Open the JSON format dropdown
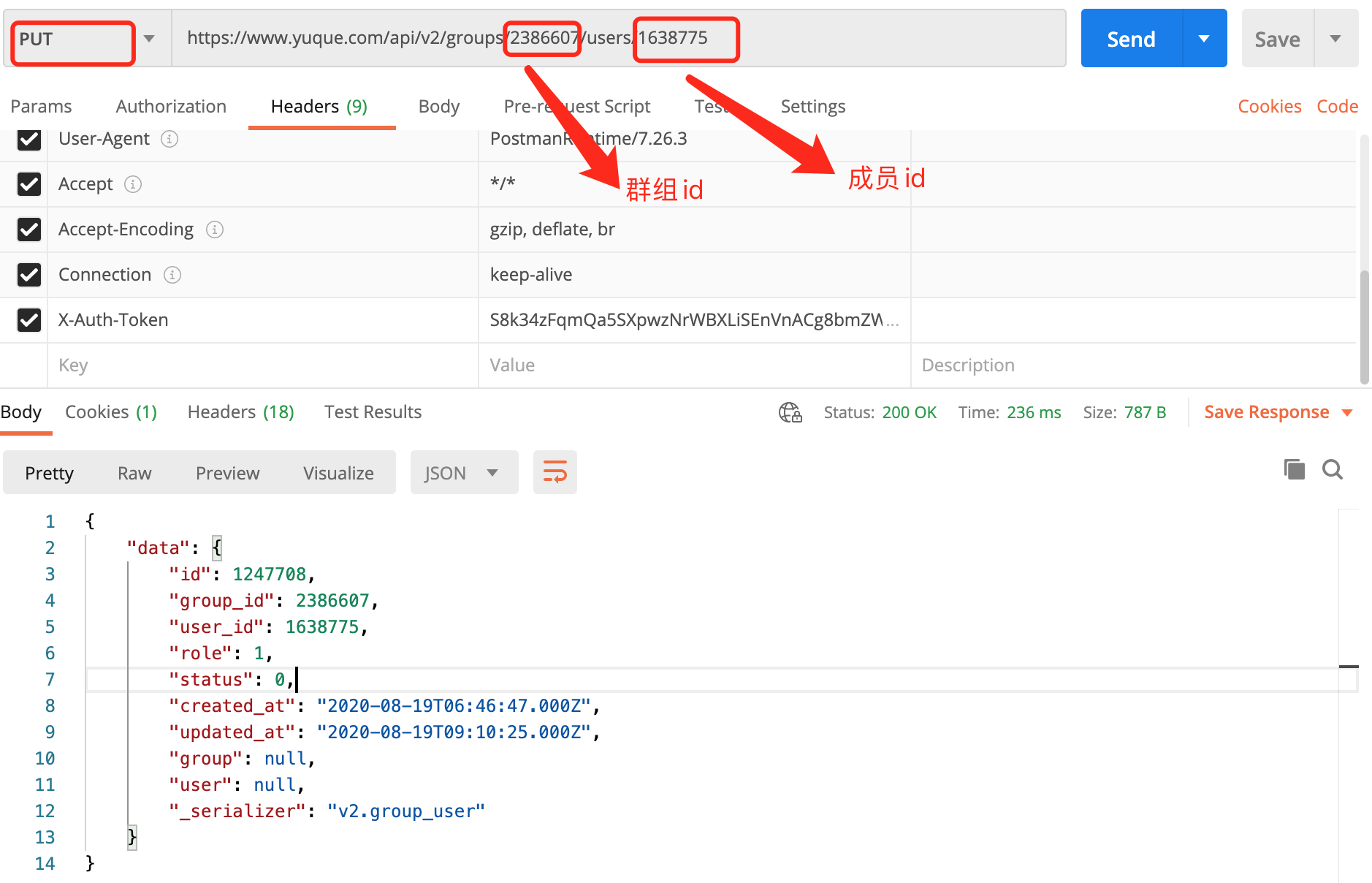Screen dimensions: 1372x883 coord(464,473)
